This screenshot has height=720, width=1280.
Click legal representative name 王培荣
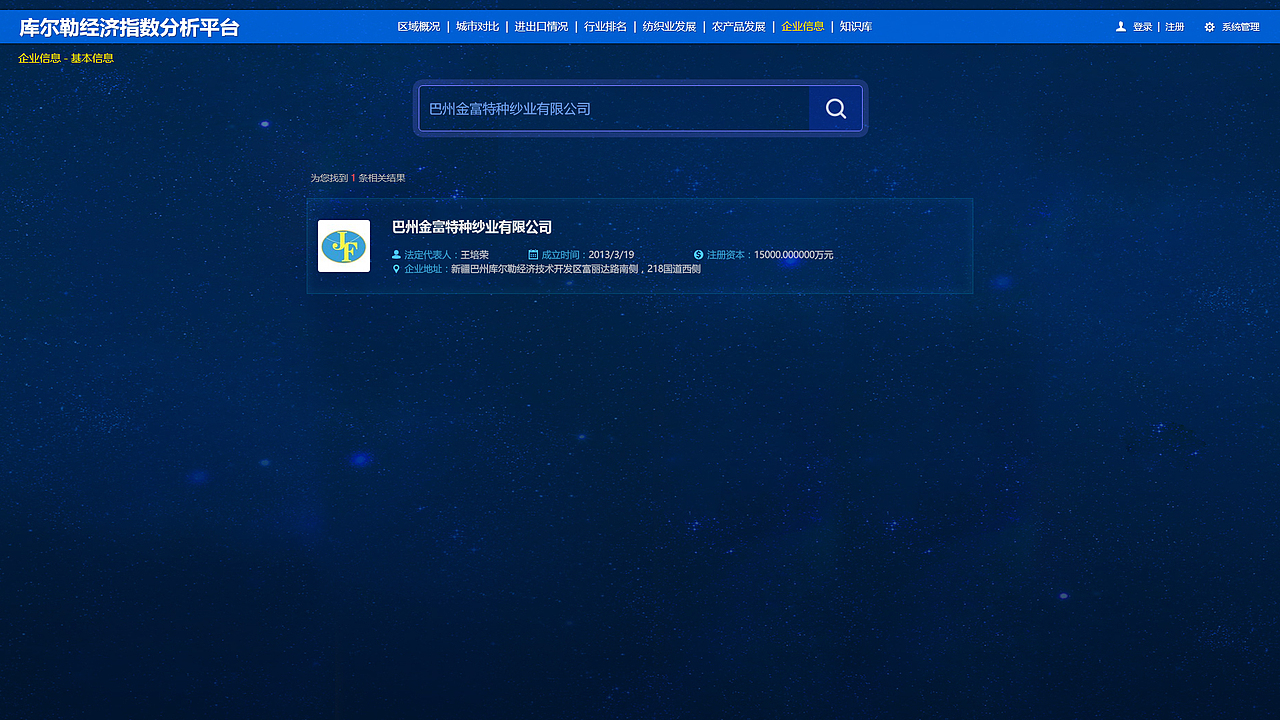point(474,255)
